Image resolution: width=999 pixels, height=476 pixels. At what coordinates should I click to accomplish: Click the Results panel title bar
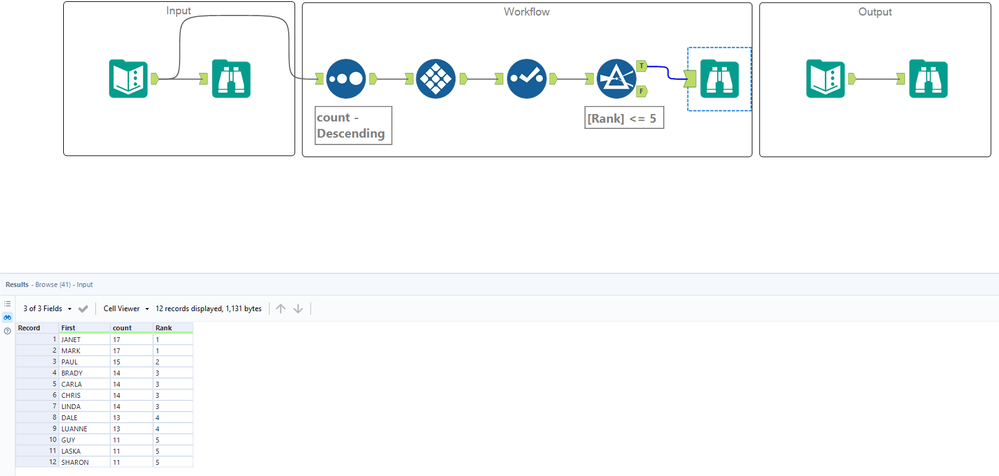click(x=500, y=284)
